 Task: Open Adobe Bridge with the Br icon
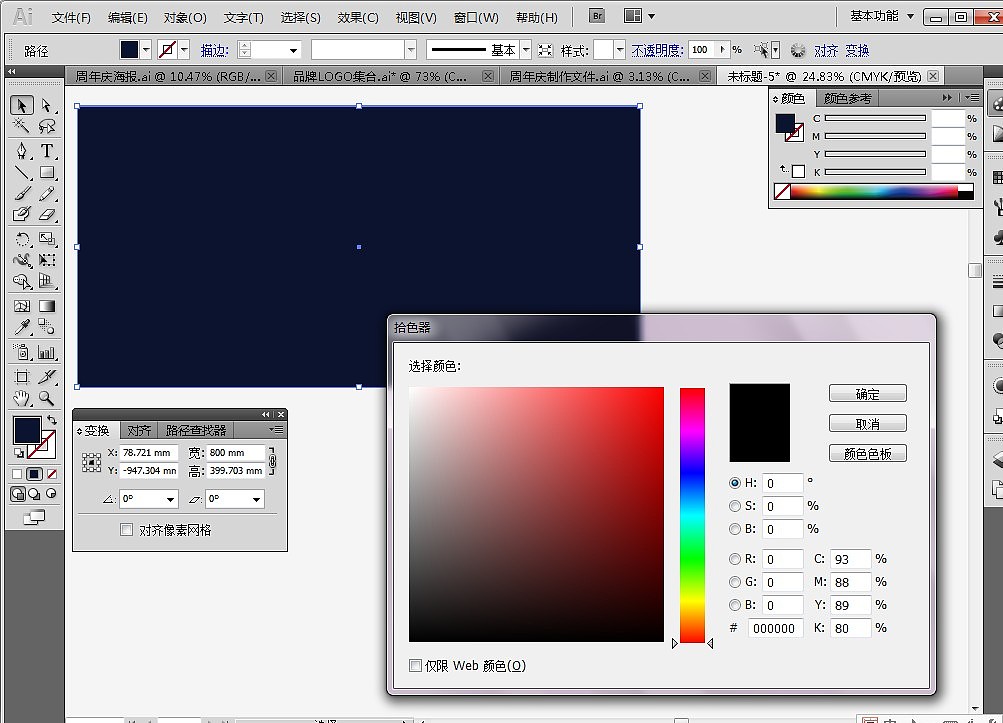596,16
